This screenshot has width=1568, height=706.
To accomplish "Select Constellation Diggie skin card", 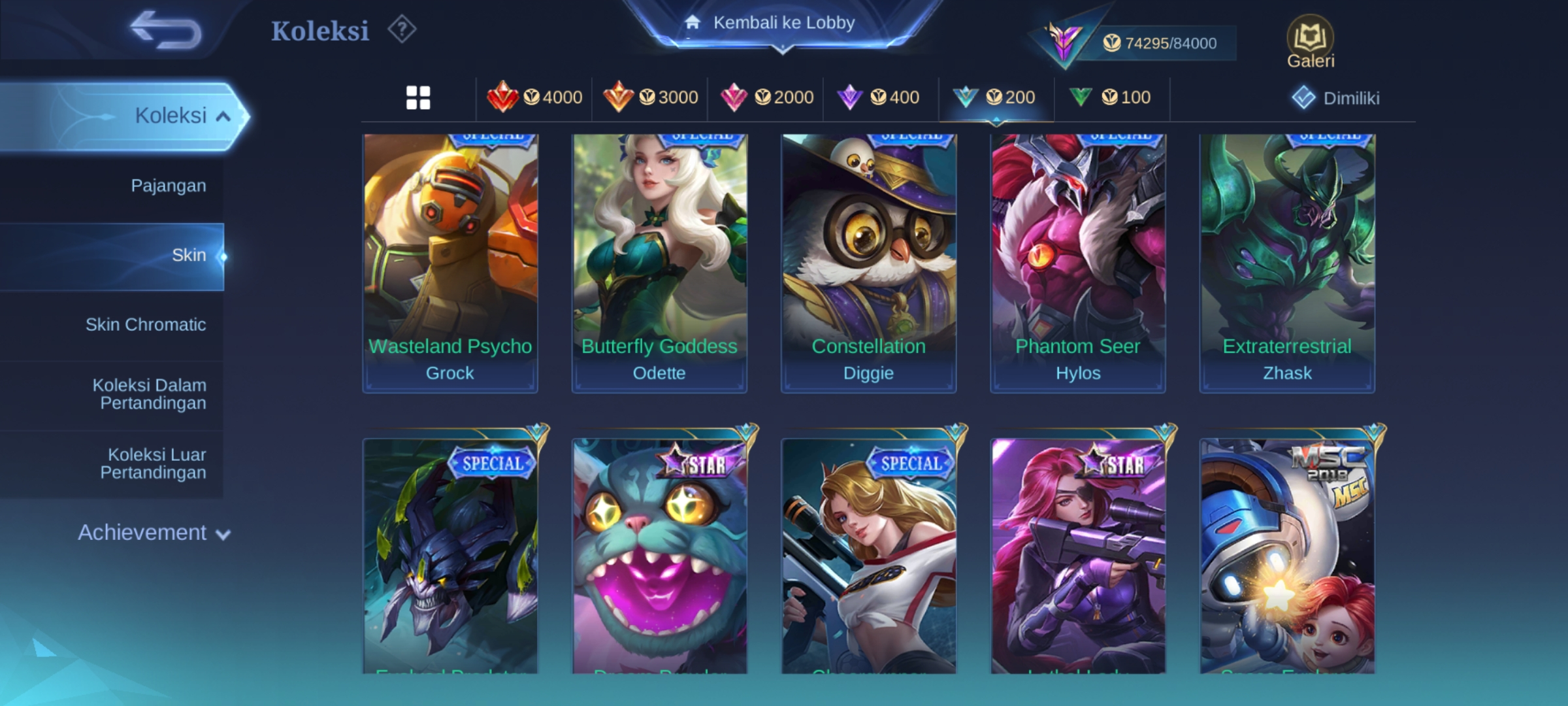I will point(868,263).
